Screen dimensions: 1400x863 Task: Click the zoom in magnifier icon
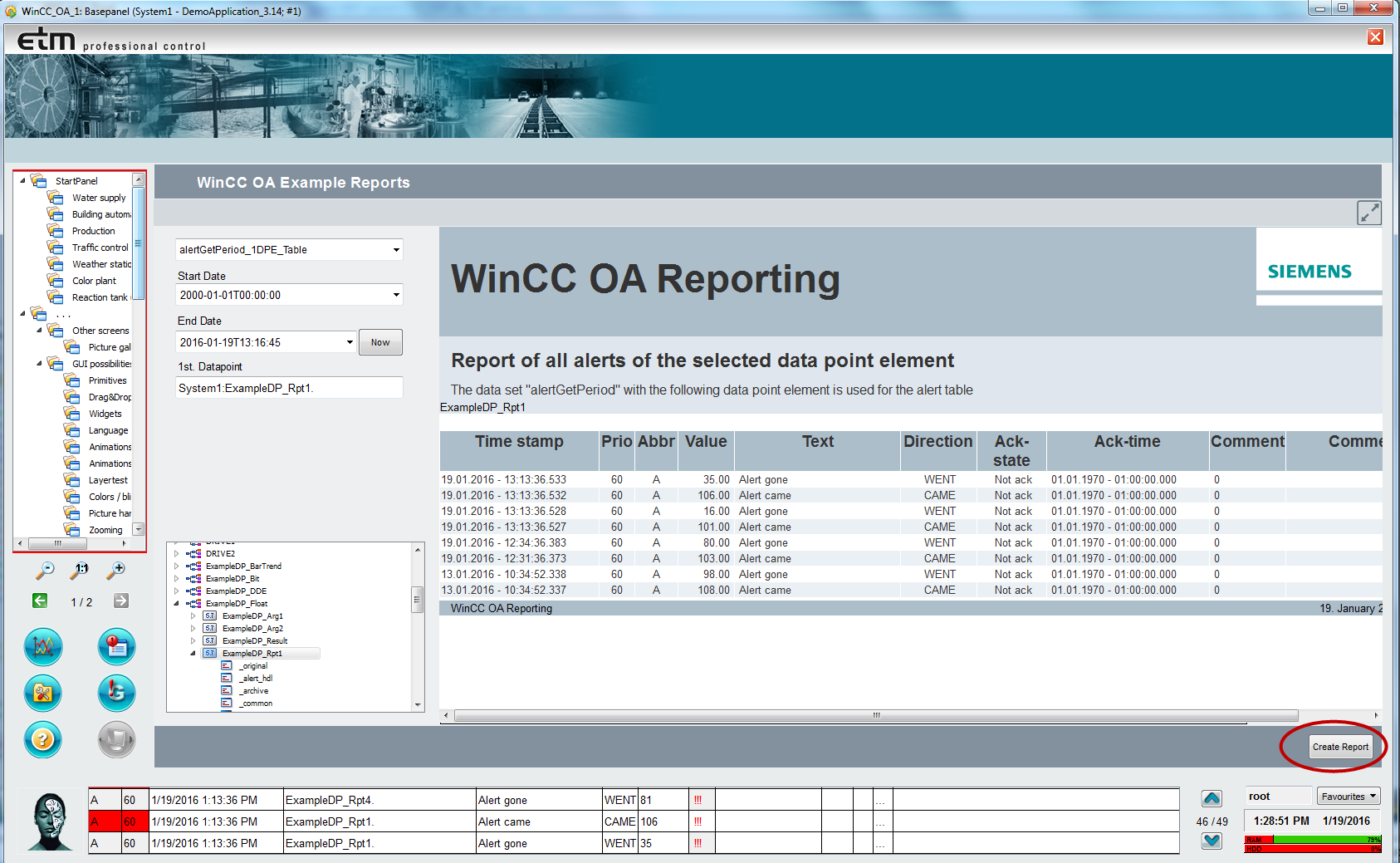click(116, 570)
